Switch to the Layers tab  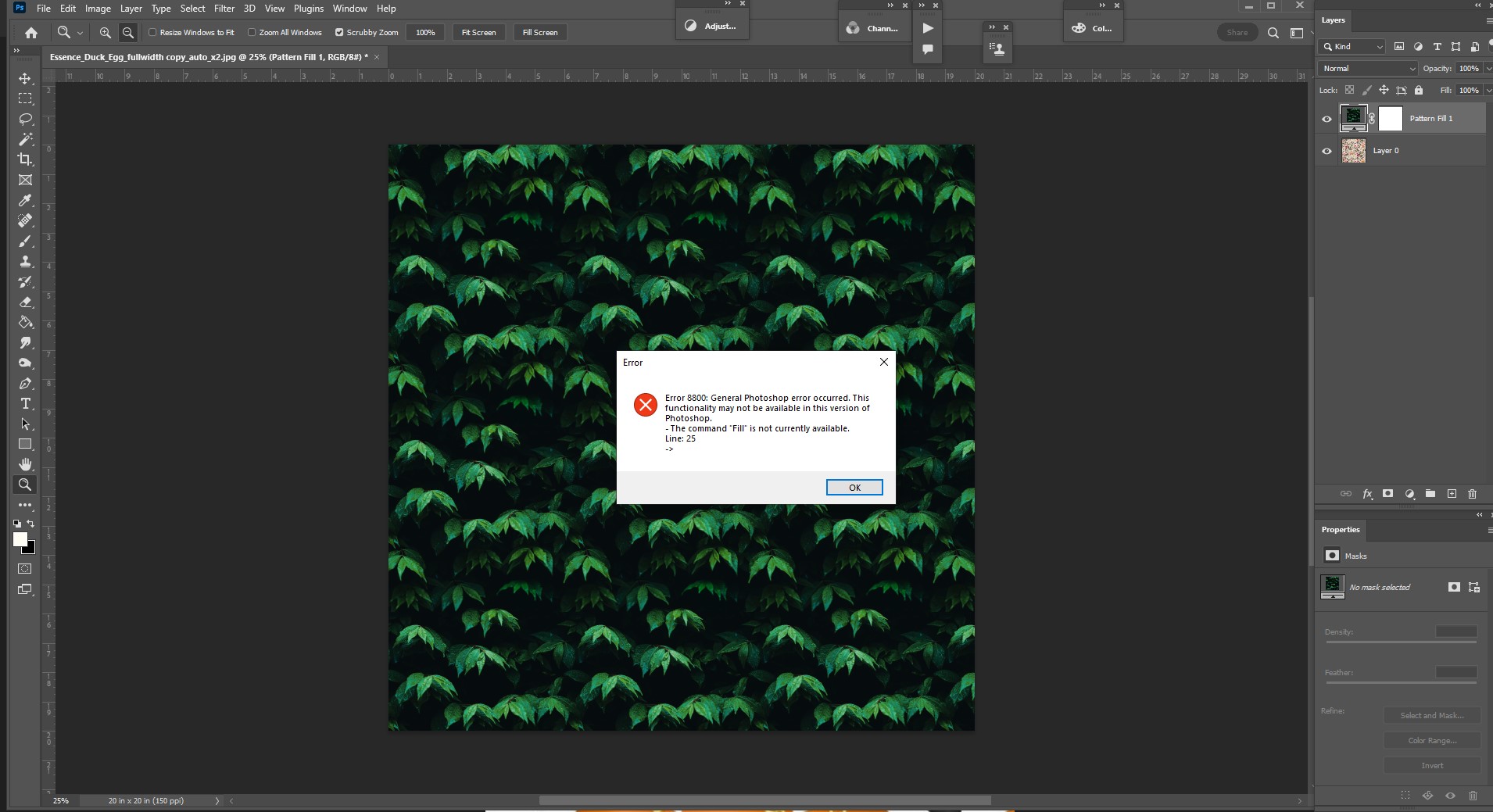point(1334,21)
